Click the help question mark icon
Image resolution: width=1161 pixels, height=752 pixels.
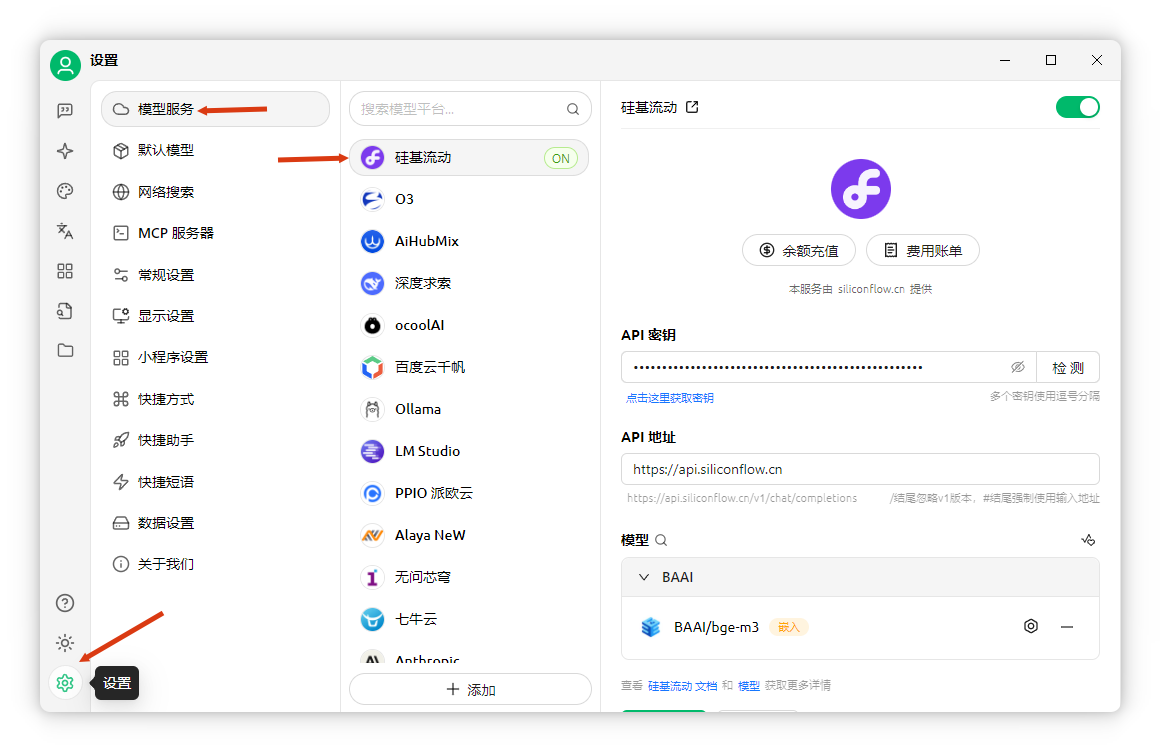pos(65,603)
